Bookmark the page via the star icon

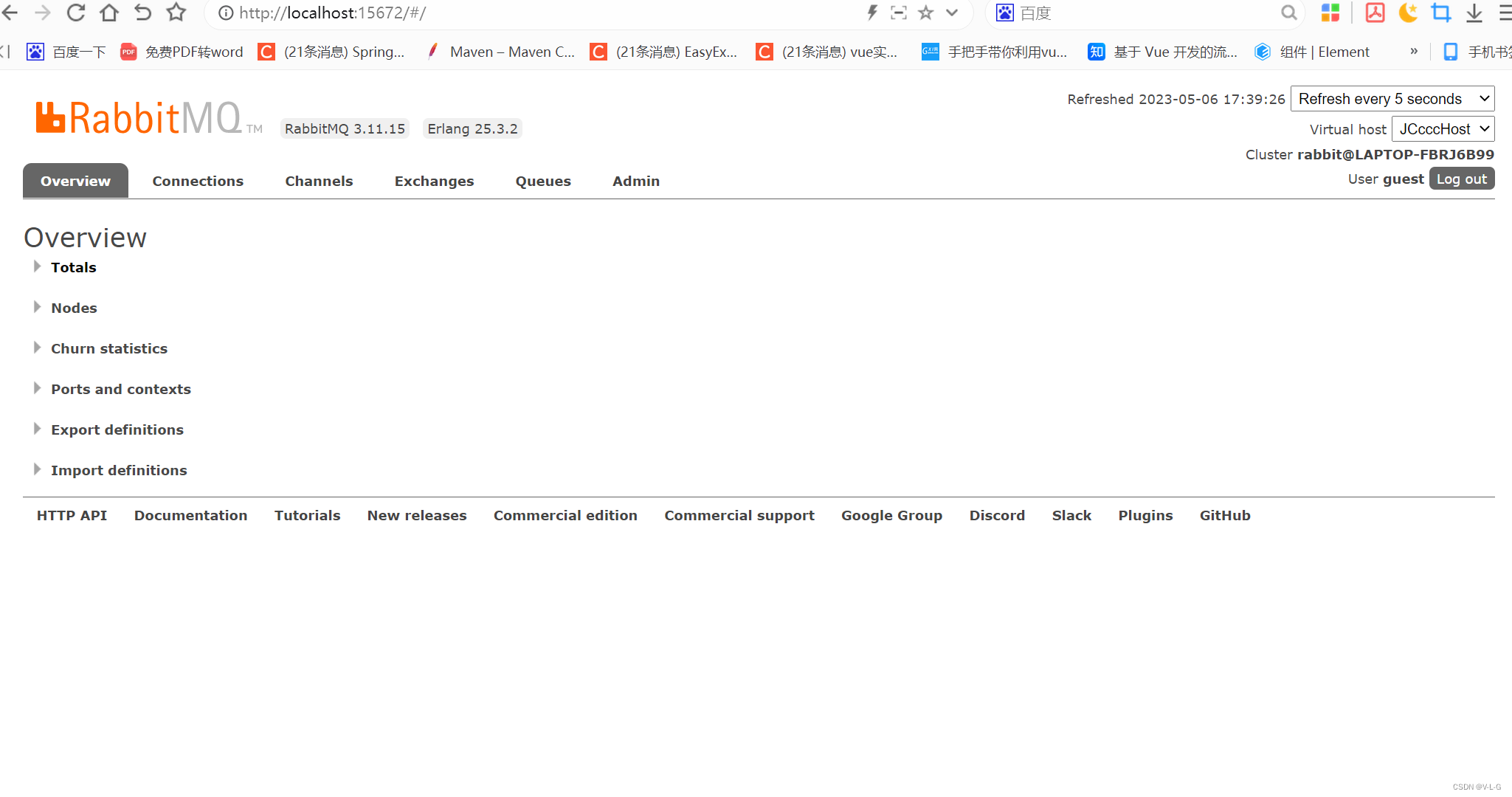coord(925,13)
